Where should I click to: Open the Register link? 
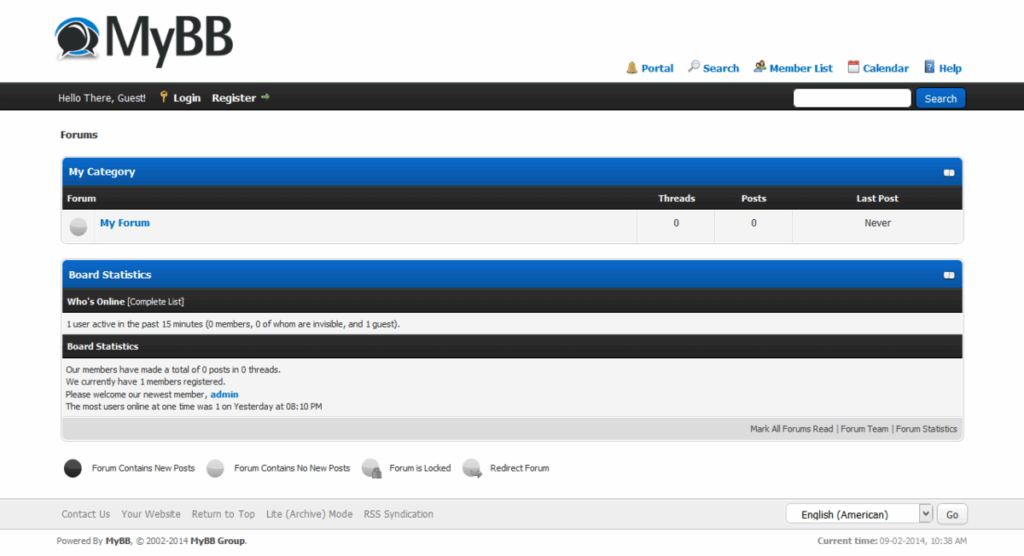pyautogui.click(x=234, y=98)
